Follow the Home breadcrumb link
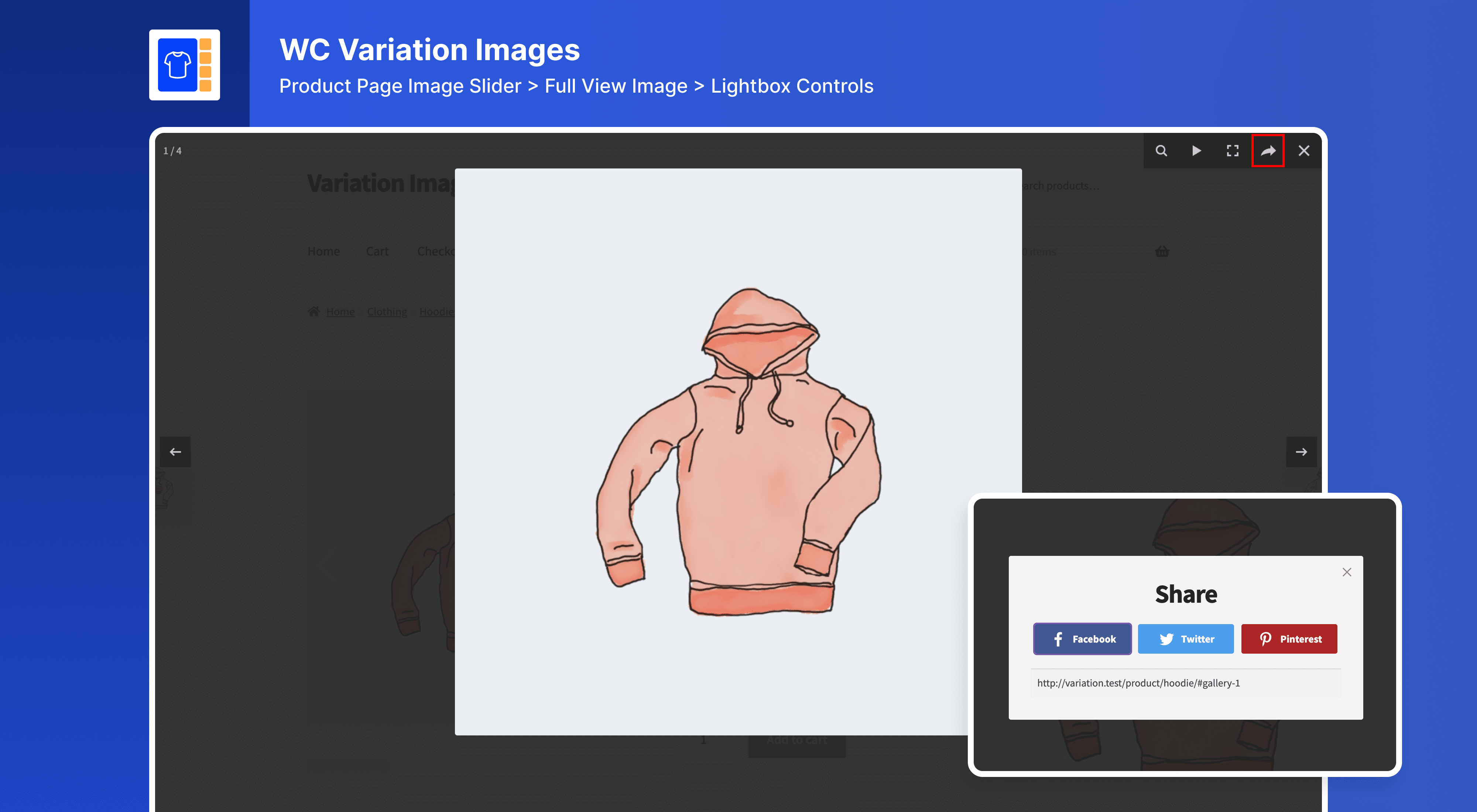This screenshot has height=812, width=1477. pyautogui.click(x=340, y=312)
